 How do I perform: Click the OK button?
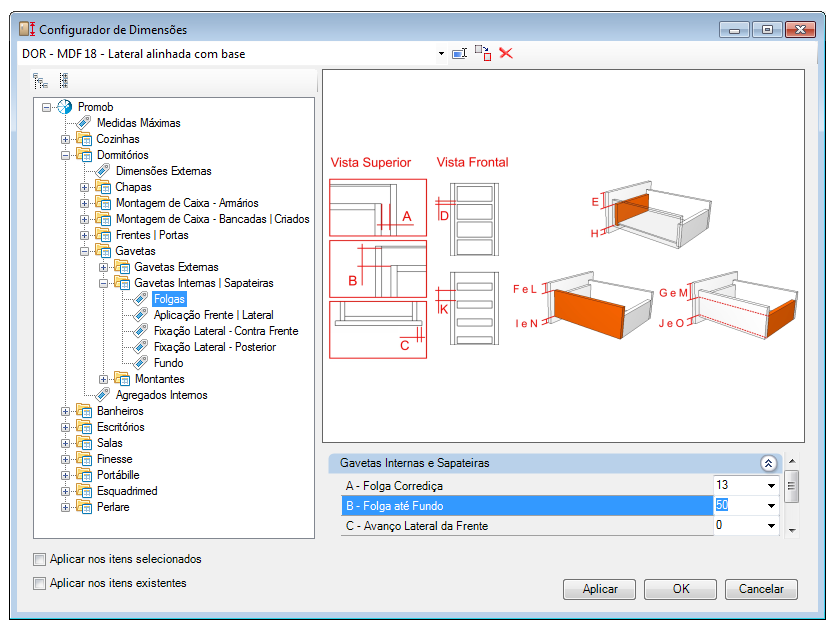[x=681, y=589]
